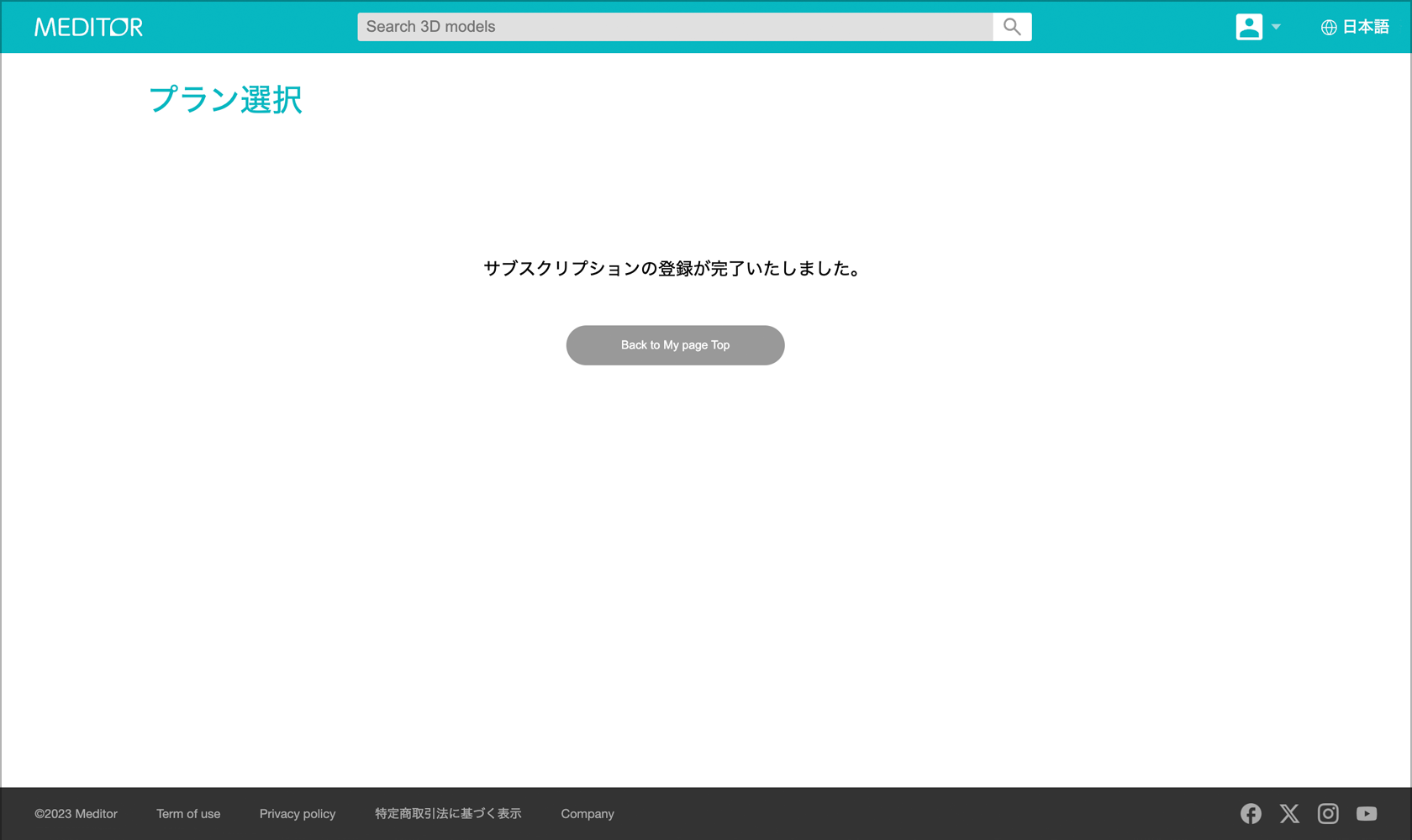This screenshot has width=1412, height=840.
Task: Open the user account avatar icon
Action: tap(1248, 27)
